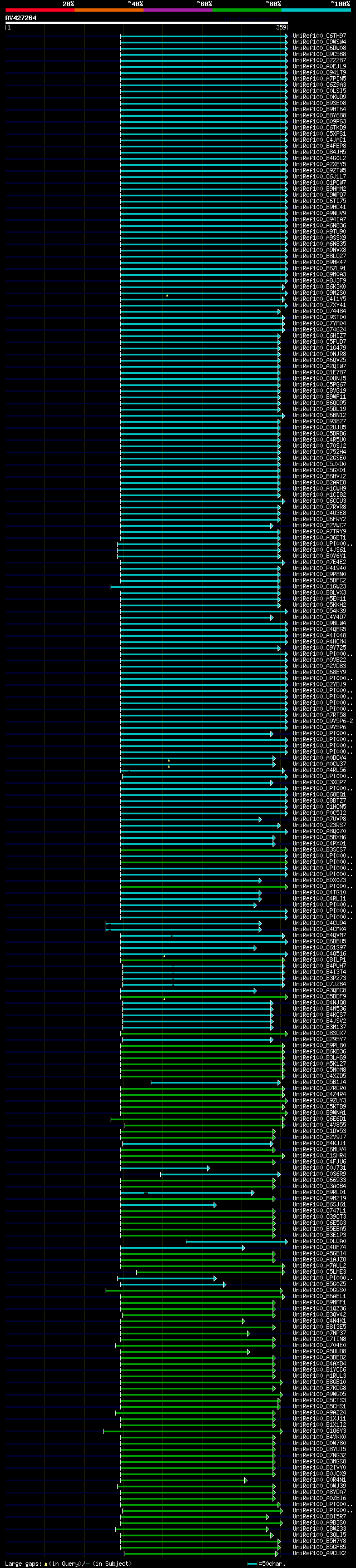The image size is (356, 1568).
Task: Click the purple ~60% identity legend segment
Action: pos(179,10)
